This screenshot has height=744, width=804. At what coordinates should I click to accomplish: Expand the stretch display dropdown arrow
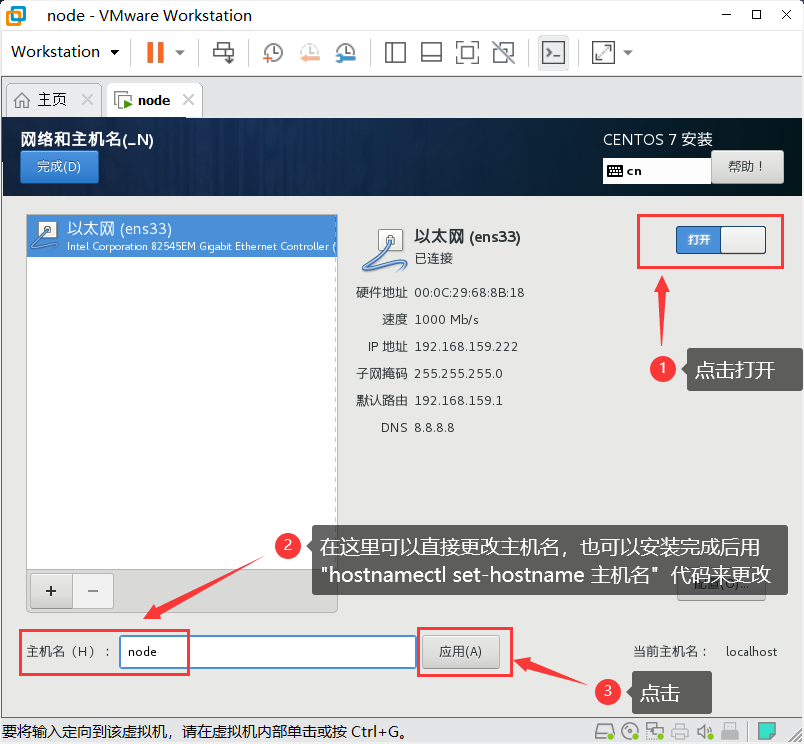(628, 52)
